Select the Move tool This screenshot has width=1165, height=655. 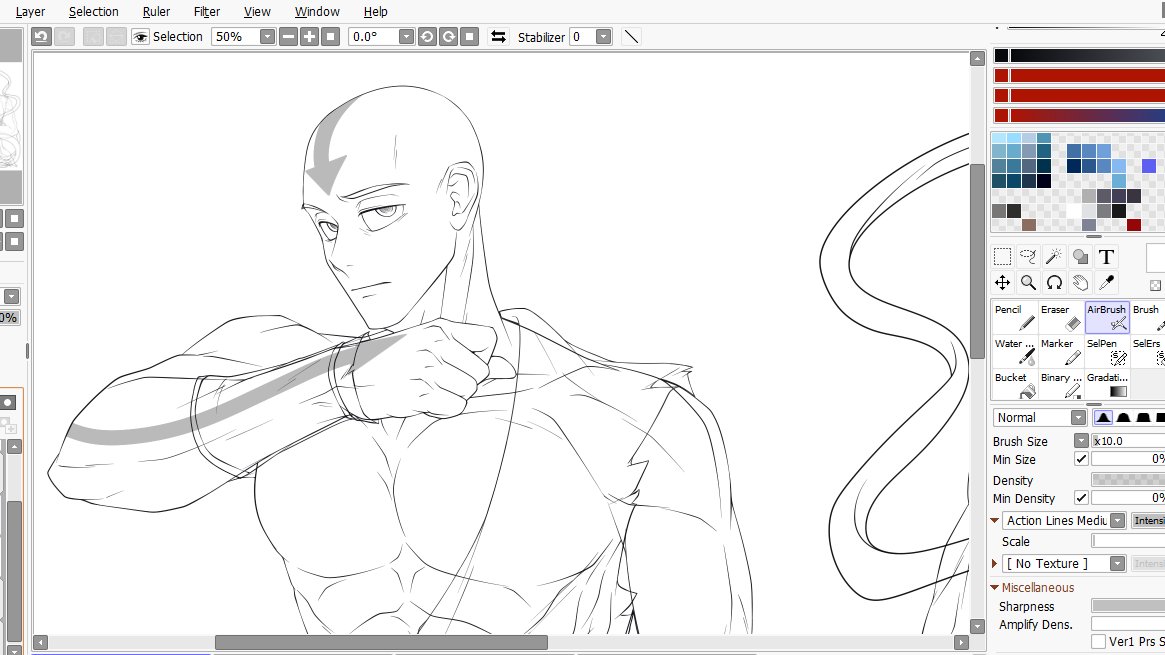point(1002,283)
